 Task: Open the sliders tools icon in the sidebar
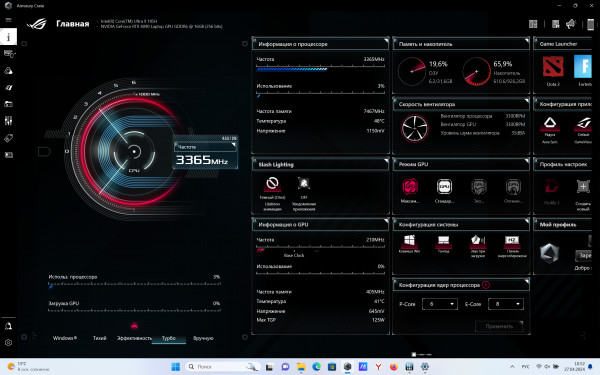(x=8, y=121)
